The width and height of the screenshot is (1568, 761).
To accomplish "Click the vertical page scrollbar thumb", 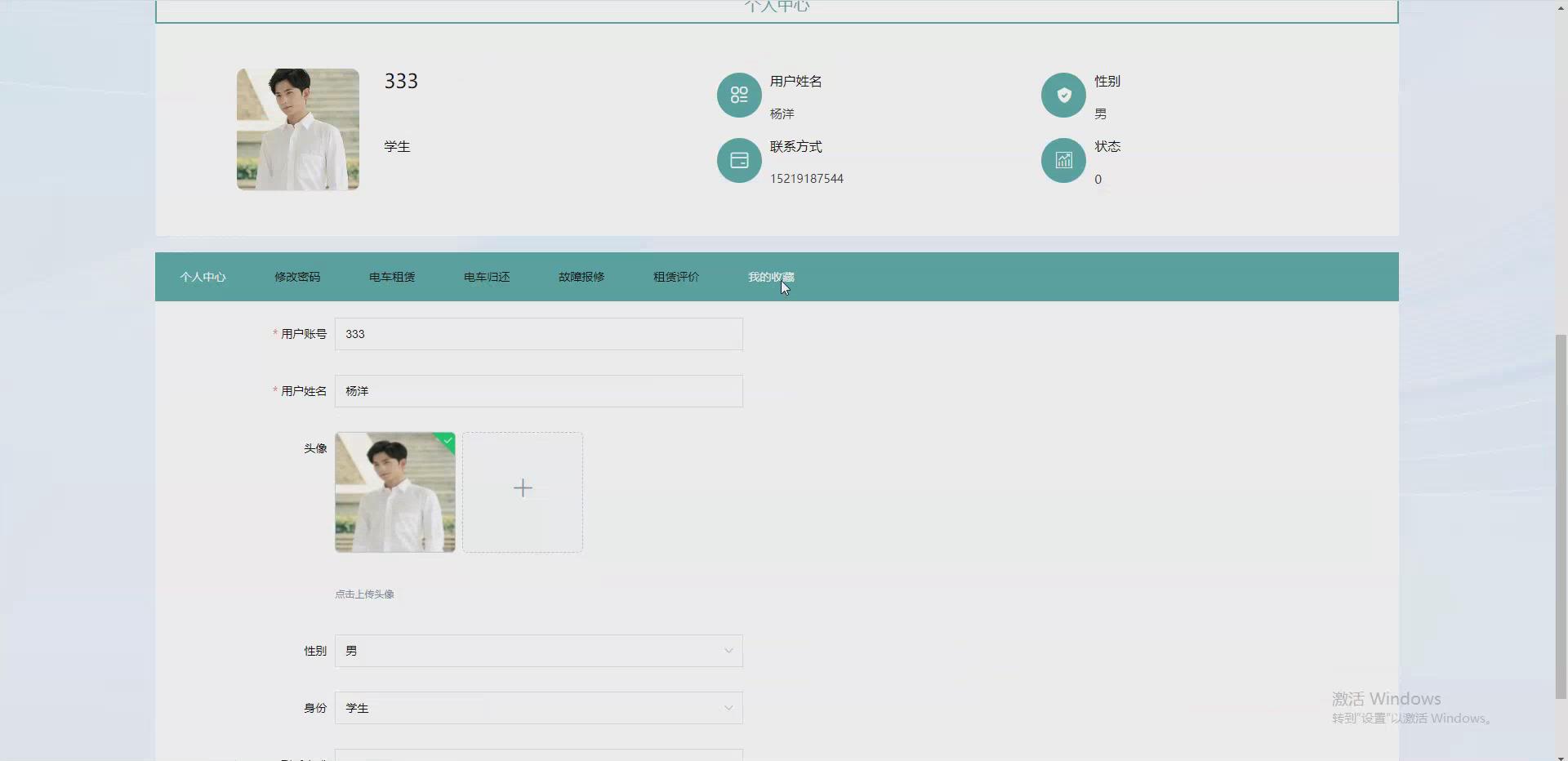I will coord(1561,516).
